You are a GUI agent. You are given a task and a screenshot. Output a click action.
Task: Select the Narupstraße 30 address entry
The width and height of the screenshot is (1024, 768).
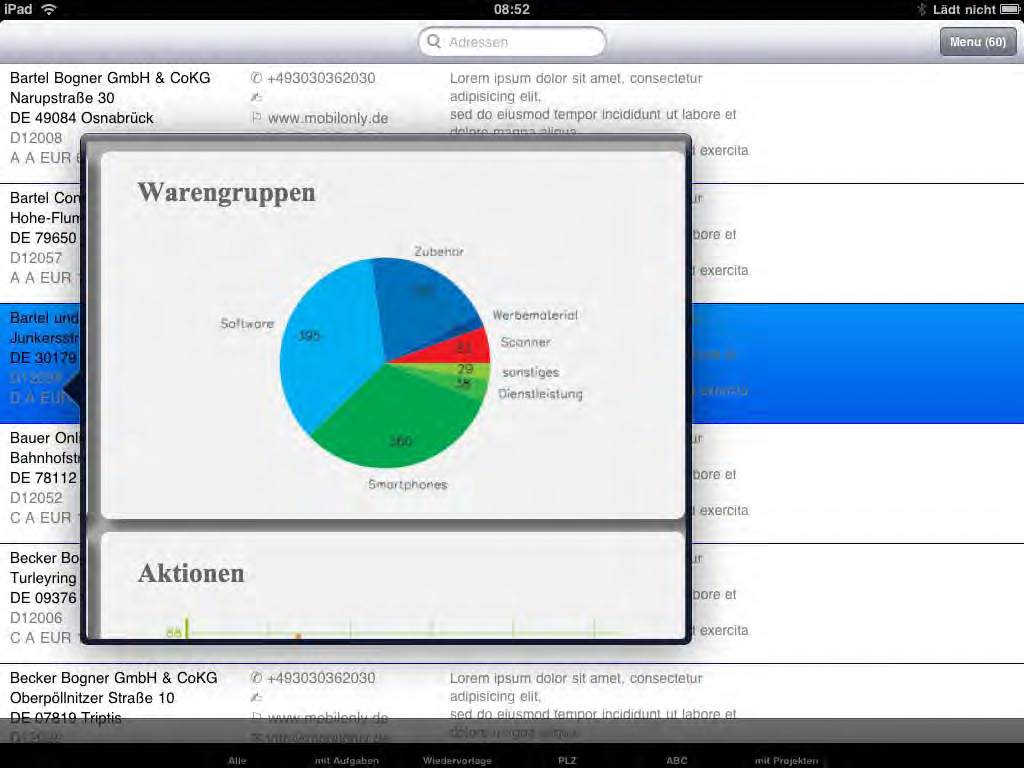62,98
